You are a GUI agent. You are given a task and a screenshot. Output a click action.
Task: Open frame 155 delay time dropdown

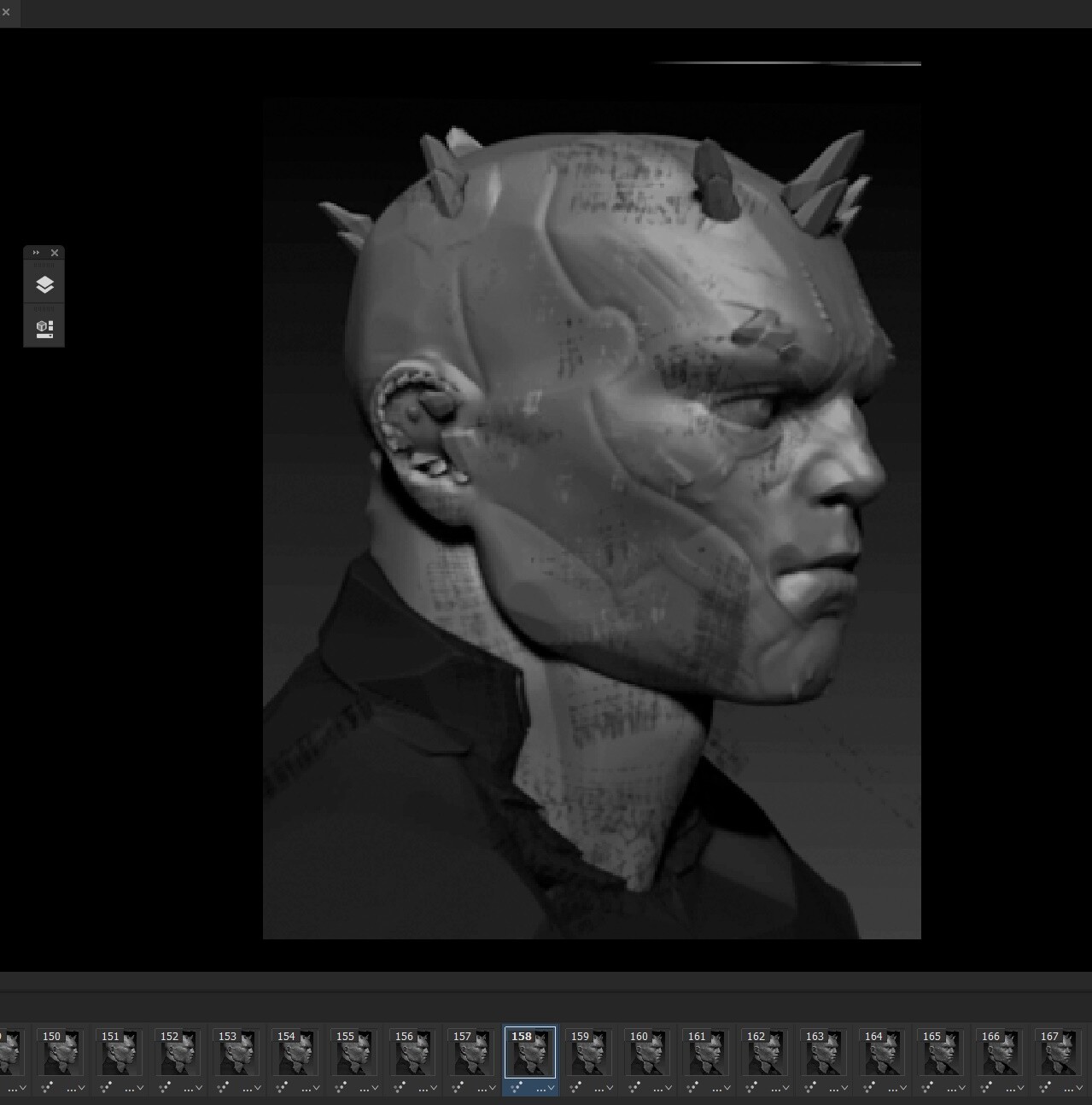click(x=369, y=1088)
